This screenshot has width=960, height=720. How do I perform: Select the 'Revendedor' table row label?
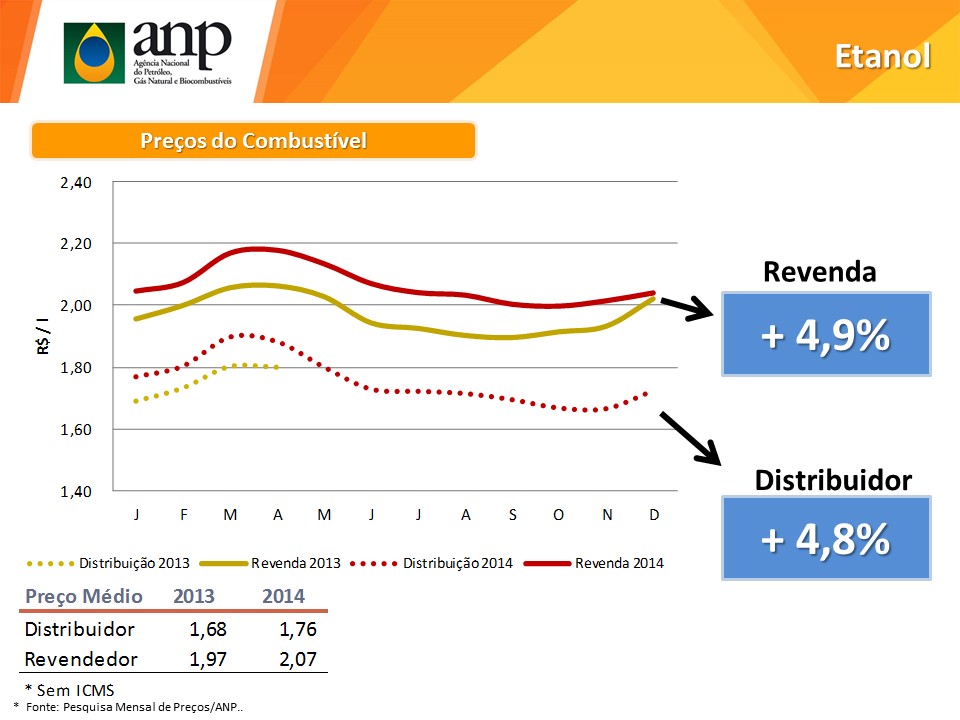click(81, 659)
